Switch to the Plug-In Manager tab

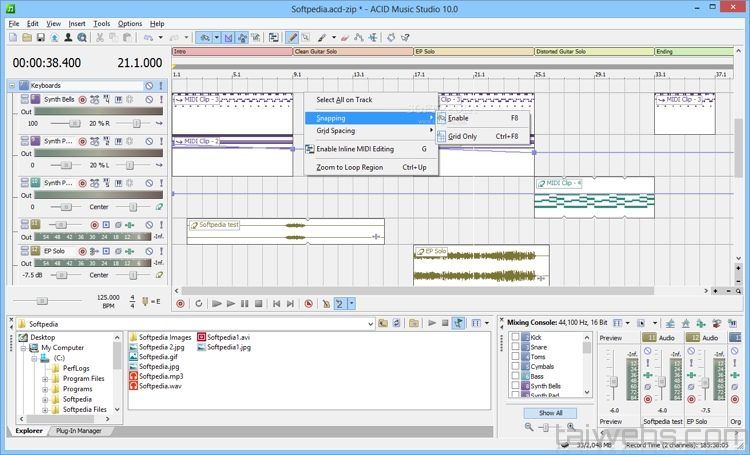77,430
